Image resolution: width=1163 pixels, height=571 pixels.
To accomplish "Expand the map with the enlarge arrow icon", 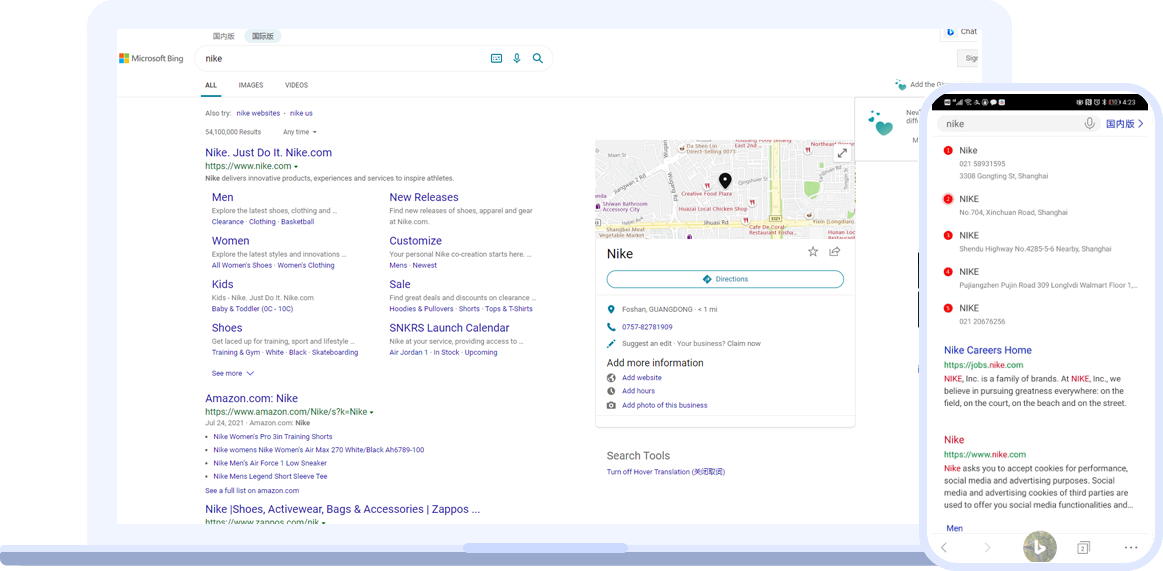I will tap(843, 153).
